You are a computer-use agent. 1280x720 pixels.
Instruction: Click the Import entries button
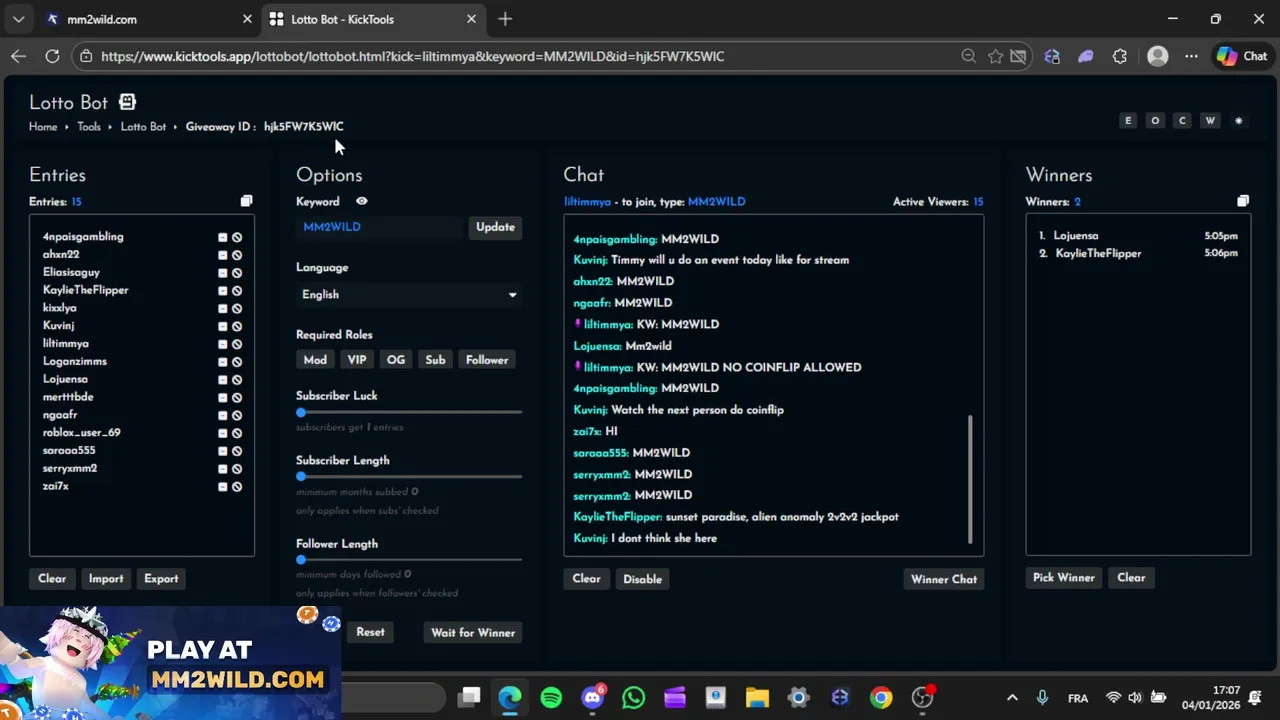click(x=106, y=579)
